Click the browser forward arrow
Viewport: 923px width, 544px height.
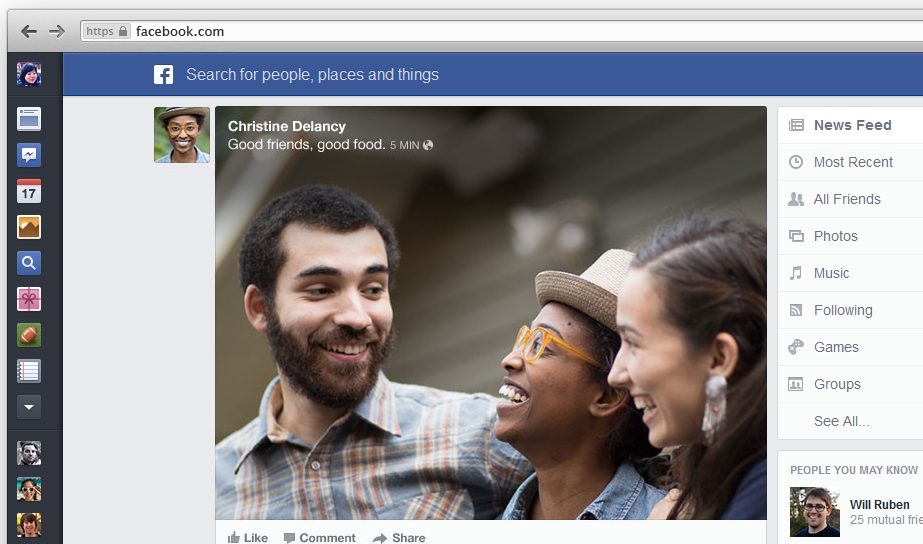(x=57, y=31)
